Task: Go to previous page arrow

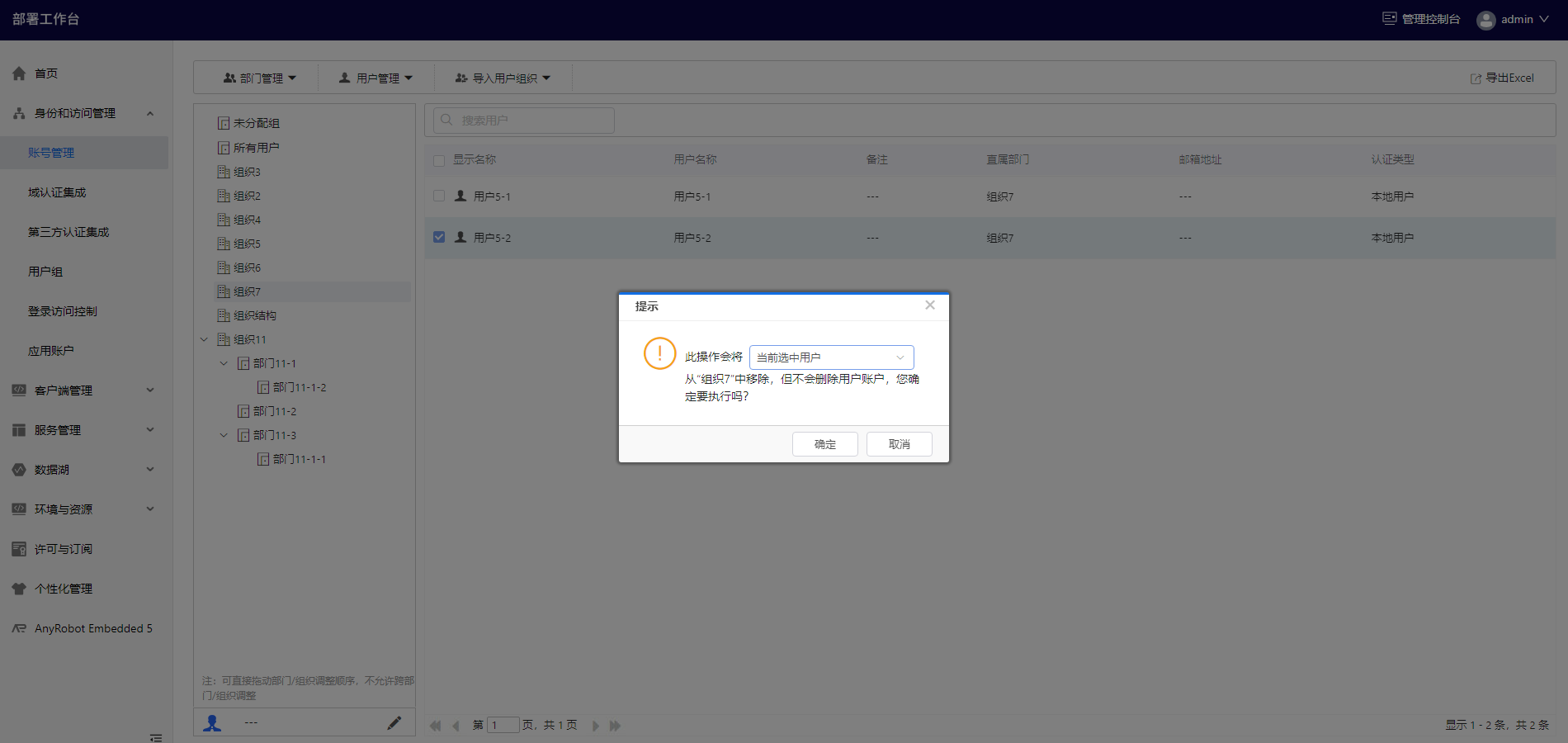Action: [456, 726]
